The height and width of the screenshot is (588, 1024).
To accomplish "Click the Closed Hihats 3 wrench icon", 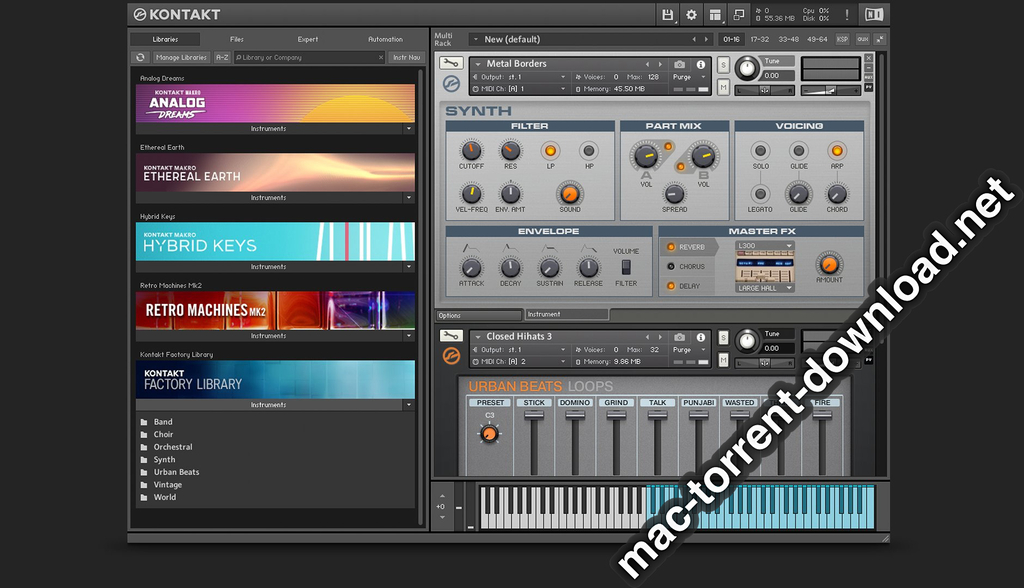I will pyautogui.click(x=450, y=336).
